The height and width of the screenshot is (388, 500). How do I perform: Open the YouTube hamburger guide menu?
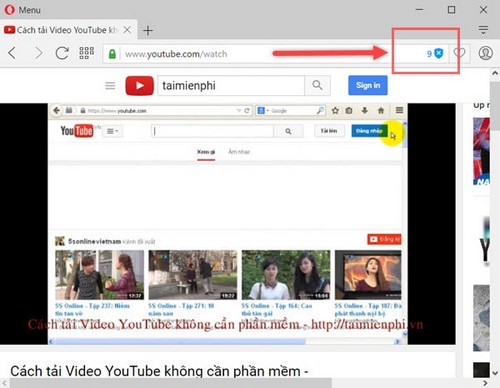point(110,86)
